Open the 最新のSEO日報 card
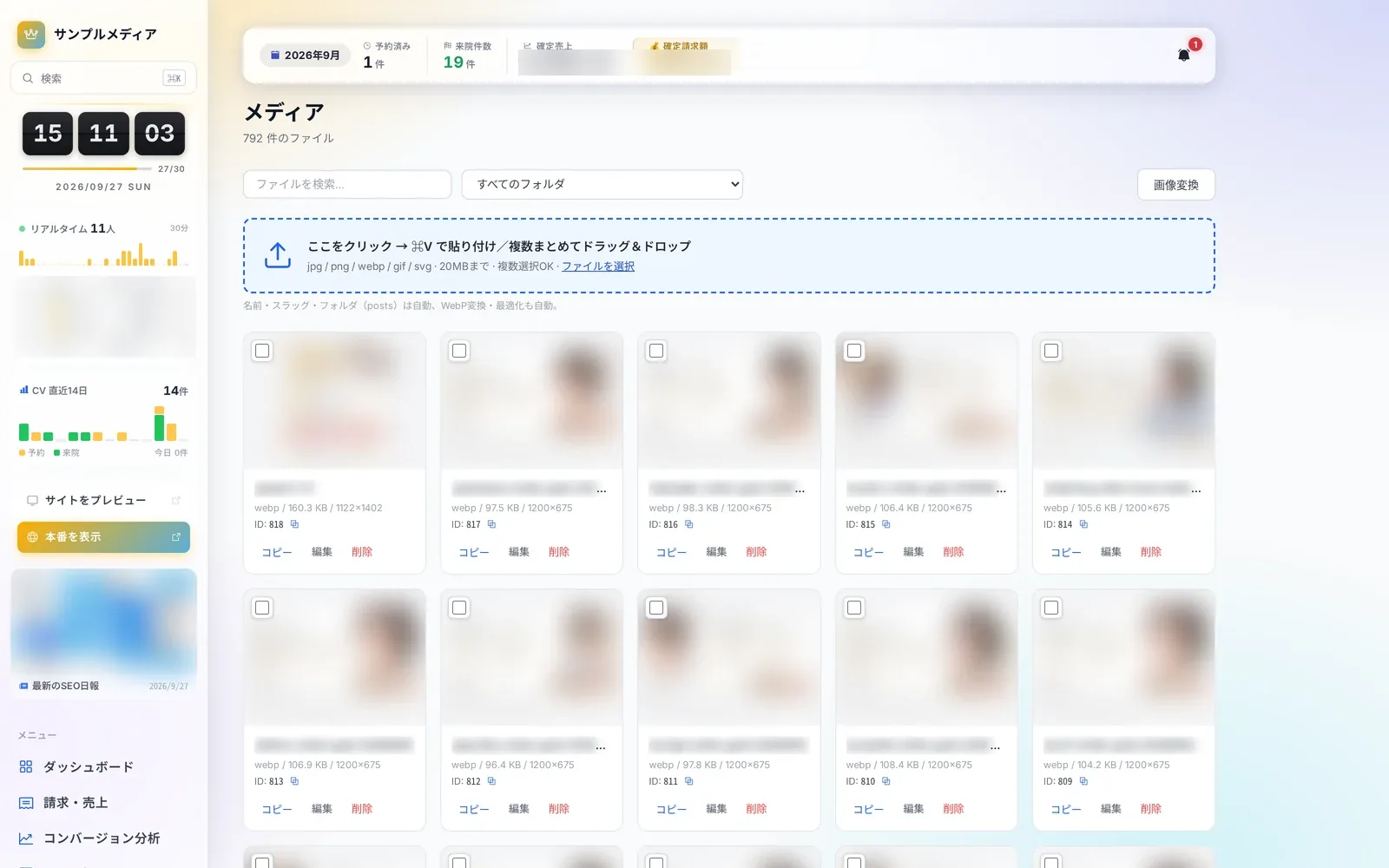Image resolution: width=1389 pixels, height=868 pixels. click(103, 633)
